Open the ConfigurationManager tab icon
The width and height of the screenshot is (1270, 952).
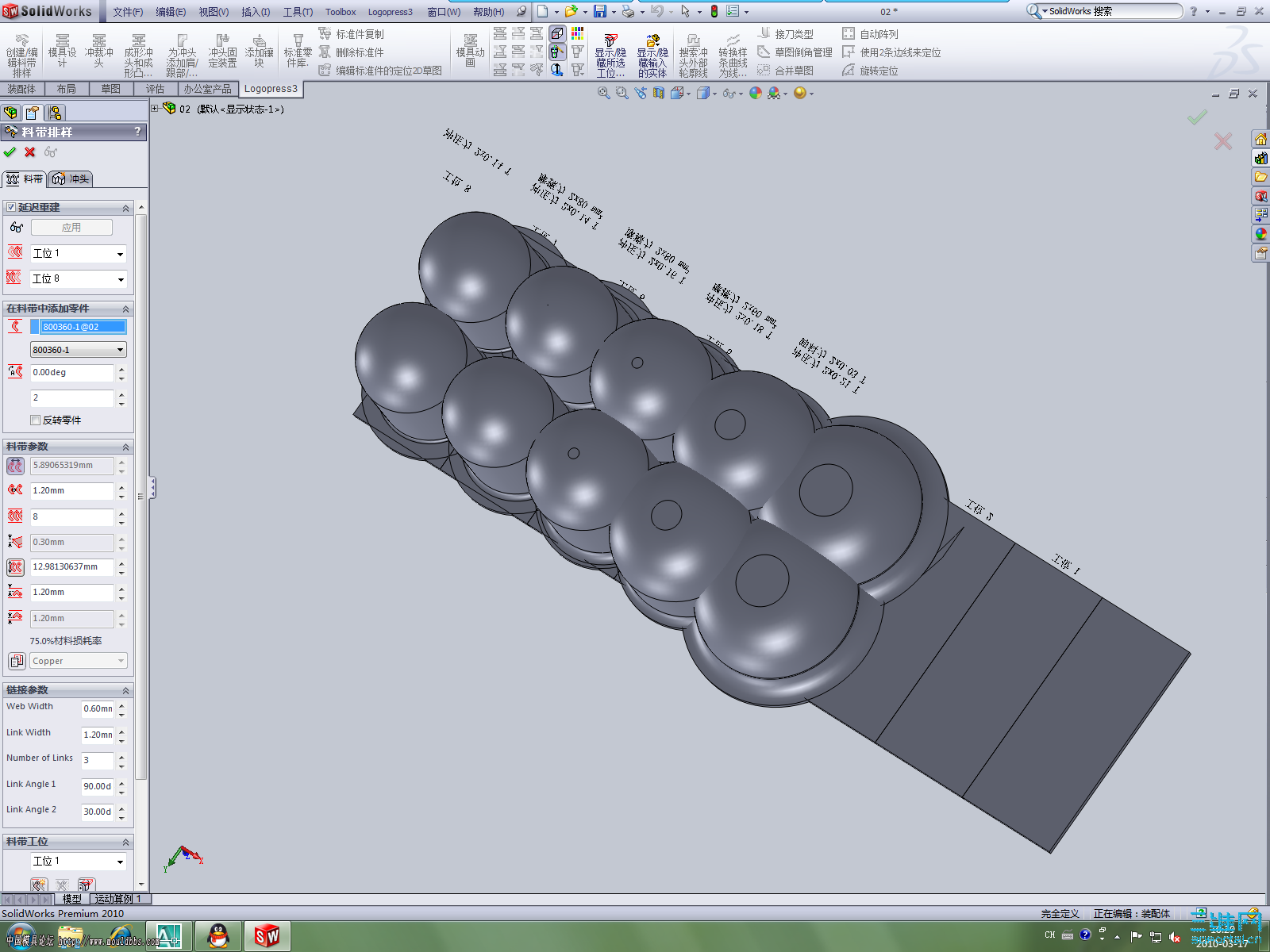[55, 113]
